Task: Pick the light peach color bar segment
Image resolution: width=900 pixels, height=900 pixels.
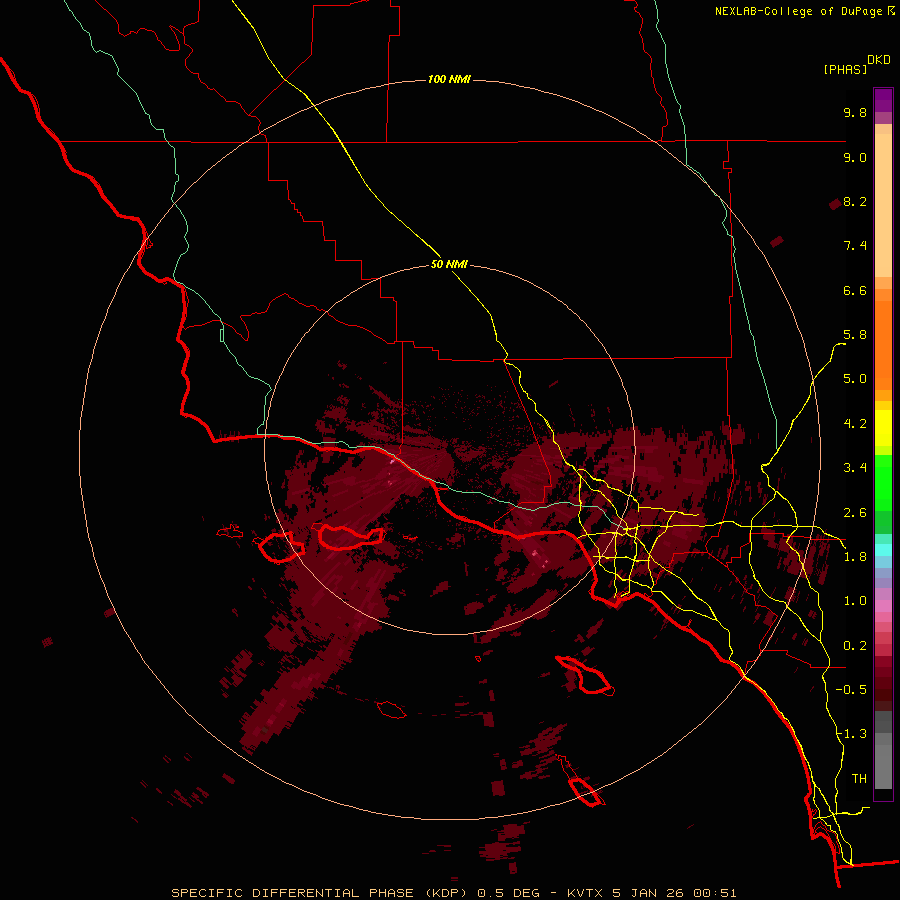Action: [x=883, y=205]
